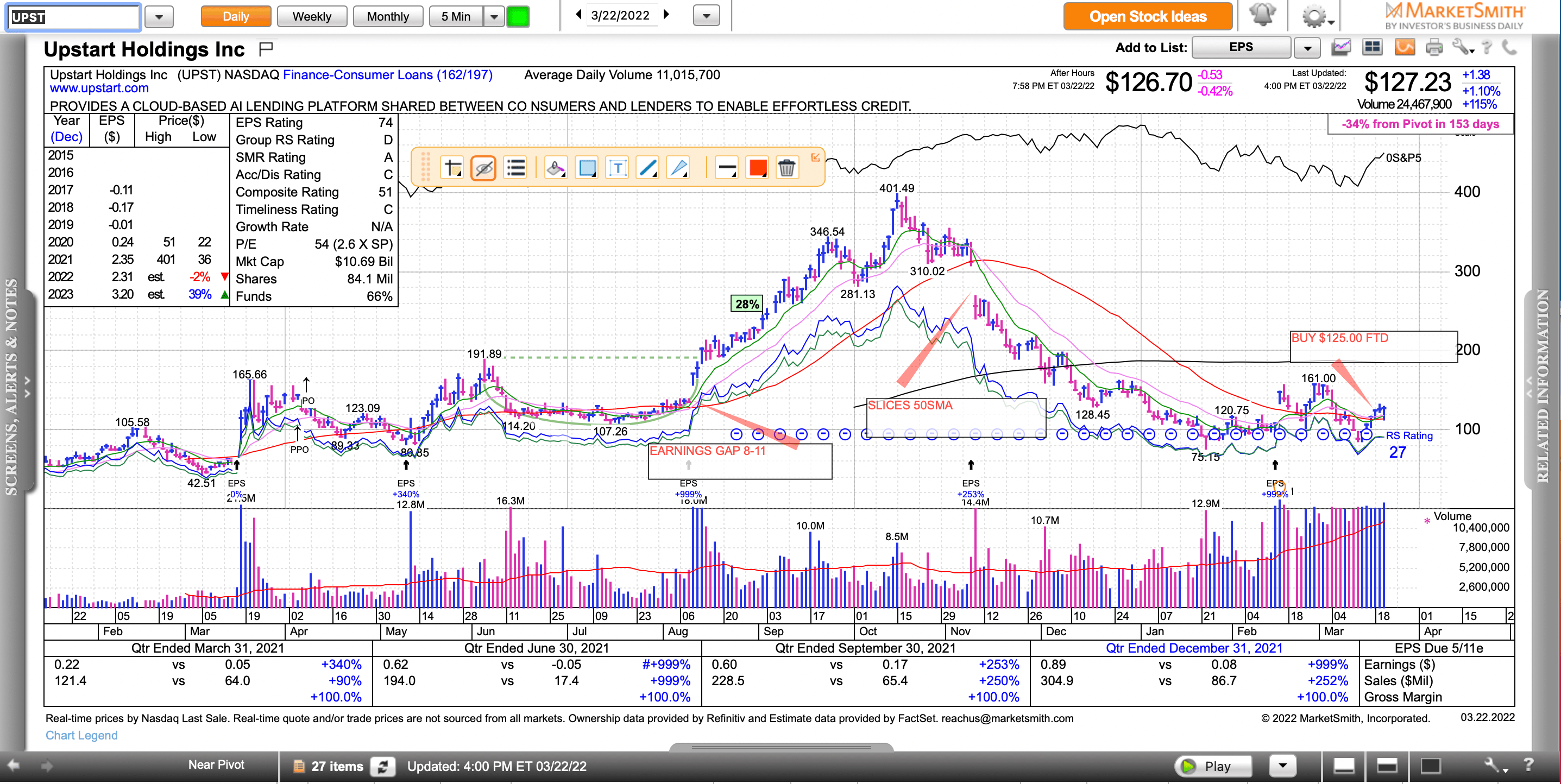
Task: Open Finance-Consumer Loans industry group link
Action: [x=388, y=74]
